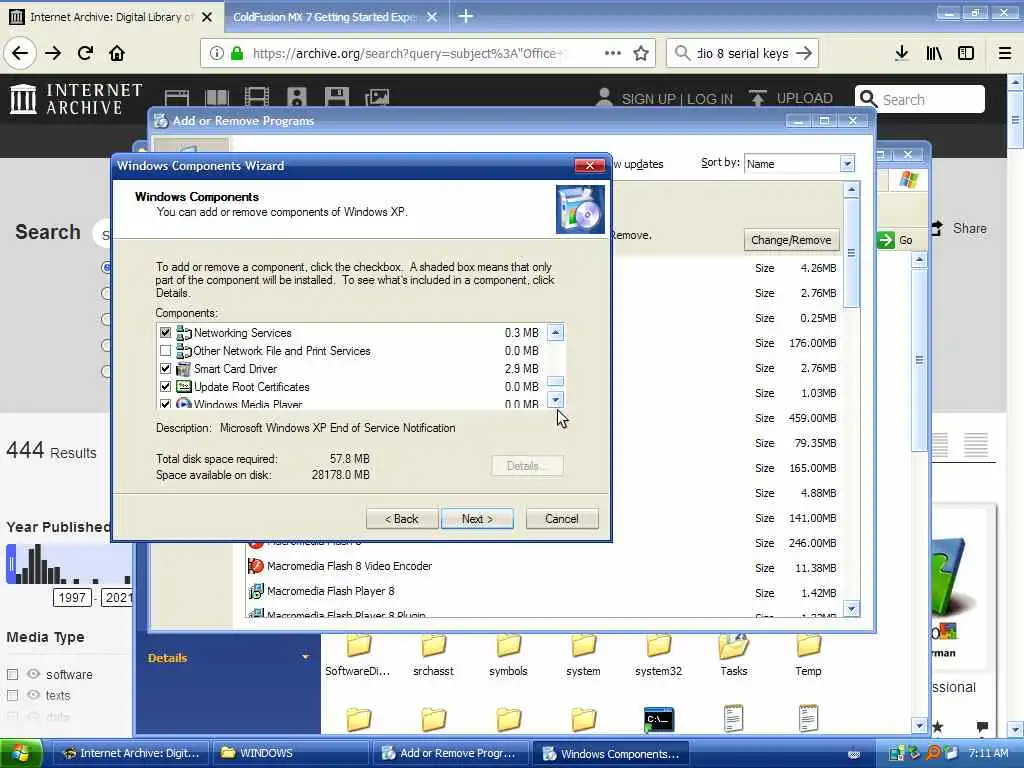Open the page actions three-dot menu
The width and height of the screenshot is (1024, 768).
(613, 54)
